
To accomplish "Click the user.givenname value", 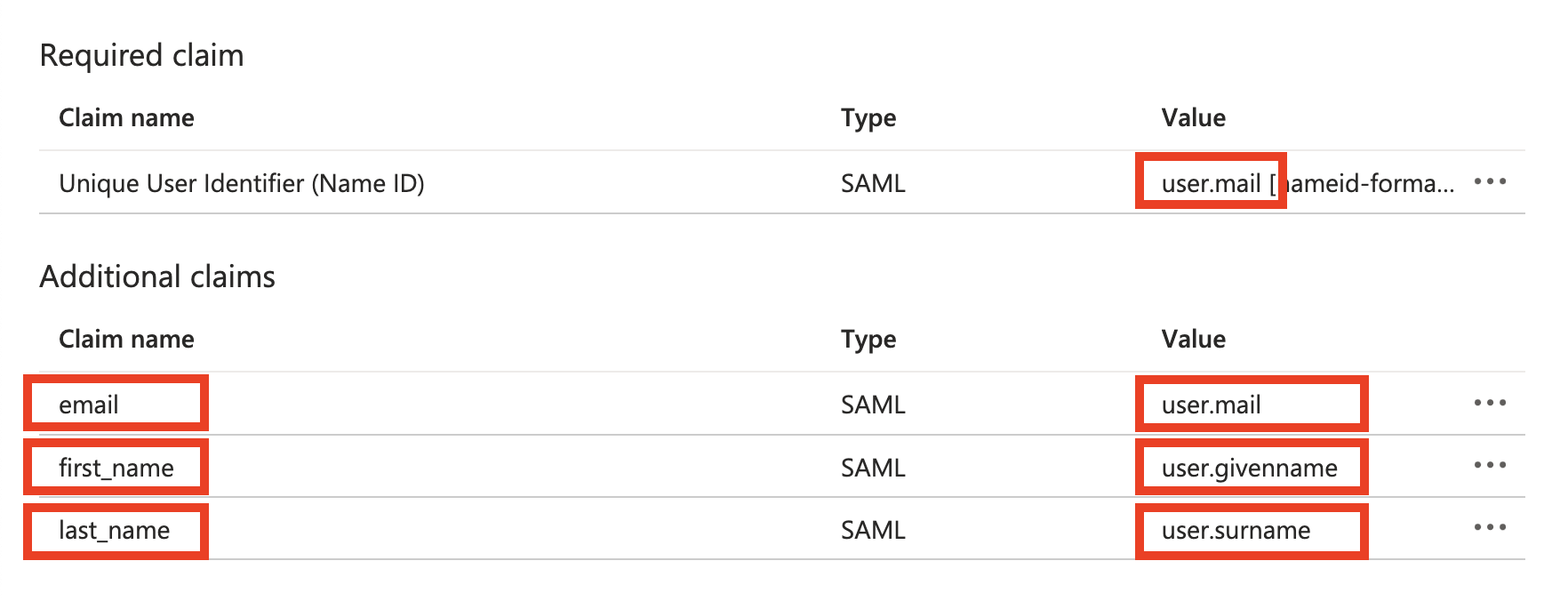I will click(x=1249, y=469).
